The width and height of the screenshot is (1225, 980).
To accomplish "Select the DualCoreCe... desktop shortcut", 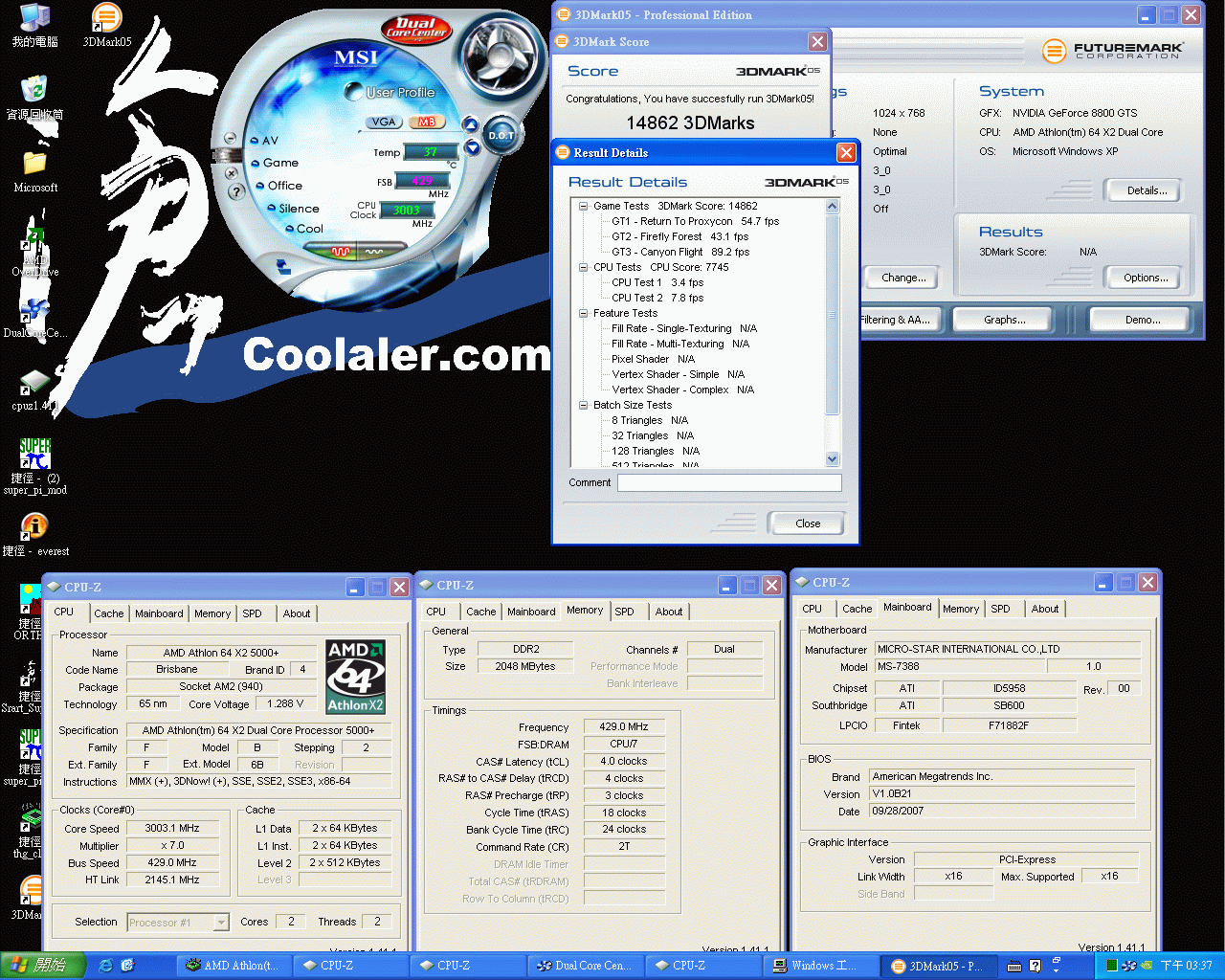I will [x=34, y=318].
